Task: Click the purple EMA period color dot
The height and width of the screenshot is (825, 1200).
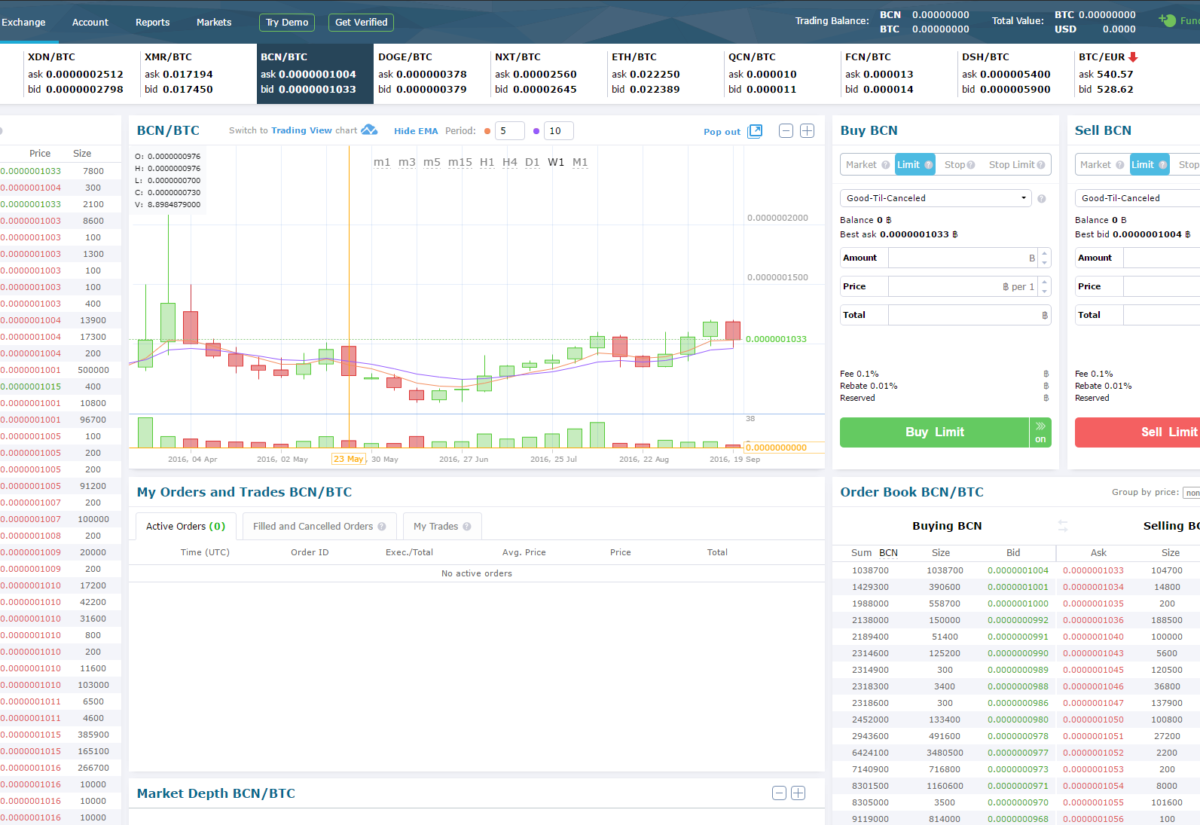Action: [537, 131]
